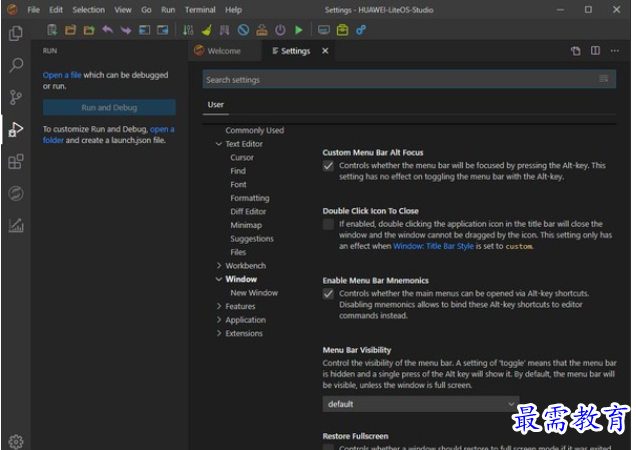Open the chart analysis activity icon
This screenshot has height=450, width=636.
(15, 225)
